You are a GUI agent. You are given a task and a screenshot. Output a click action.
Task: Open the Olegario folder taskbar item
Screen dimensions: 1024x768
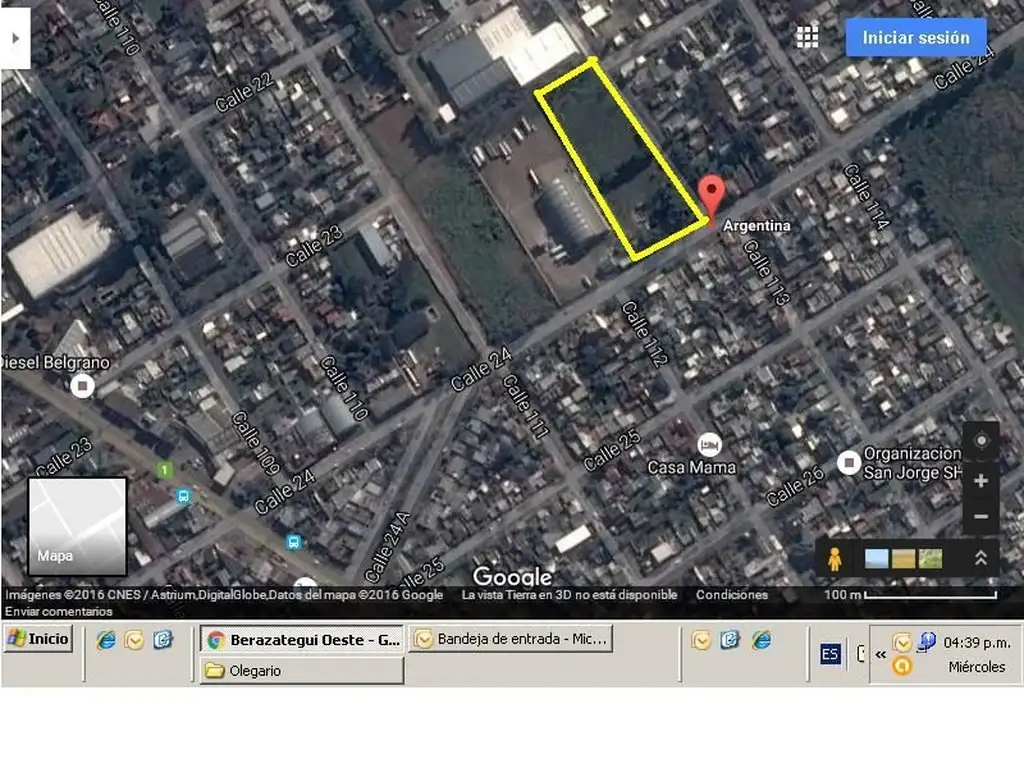[303, 671]
